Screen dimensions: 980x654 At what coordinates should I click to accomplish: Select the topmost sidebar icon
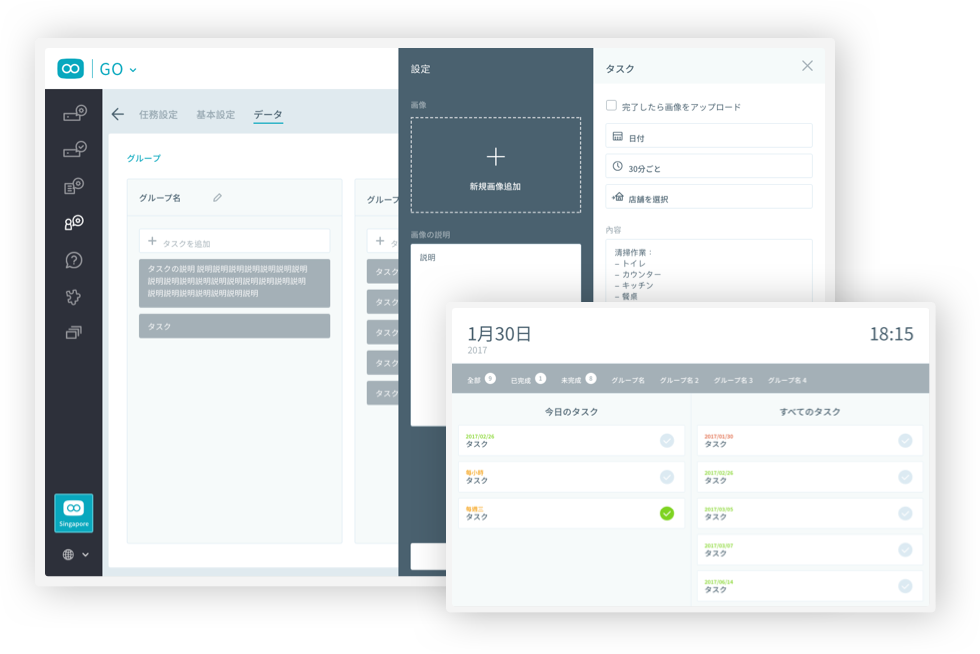point(73,113)
